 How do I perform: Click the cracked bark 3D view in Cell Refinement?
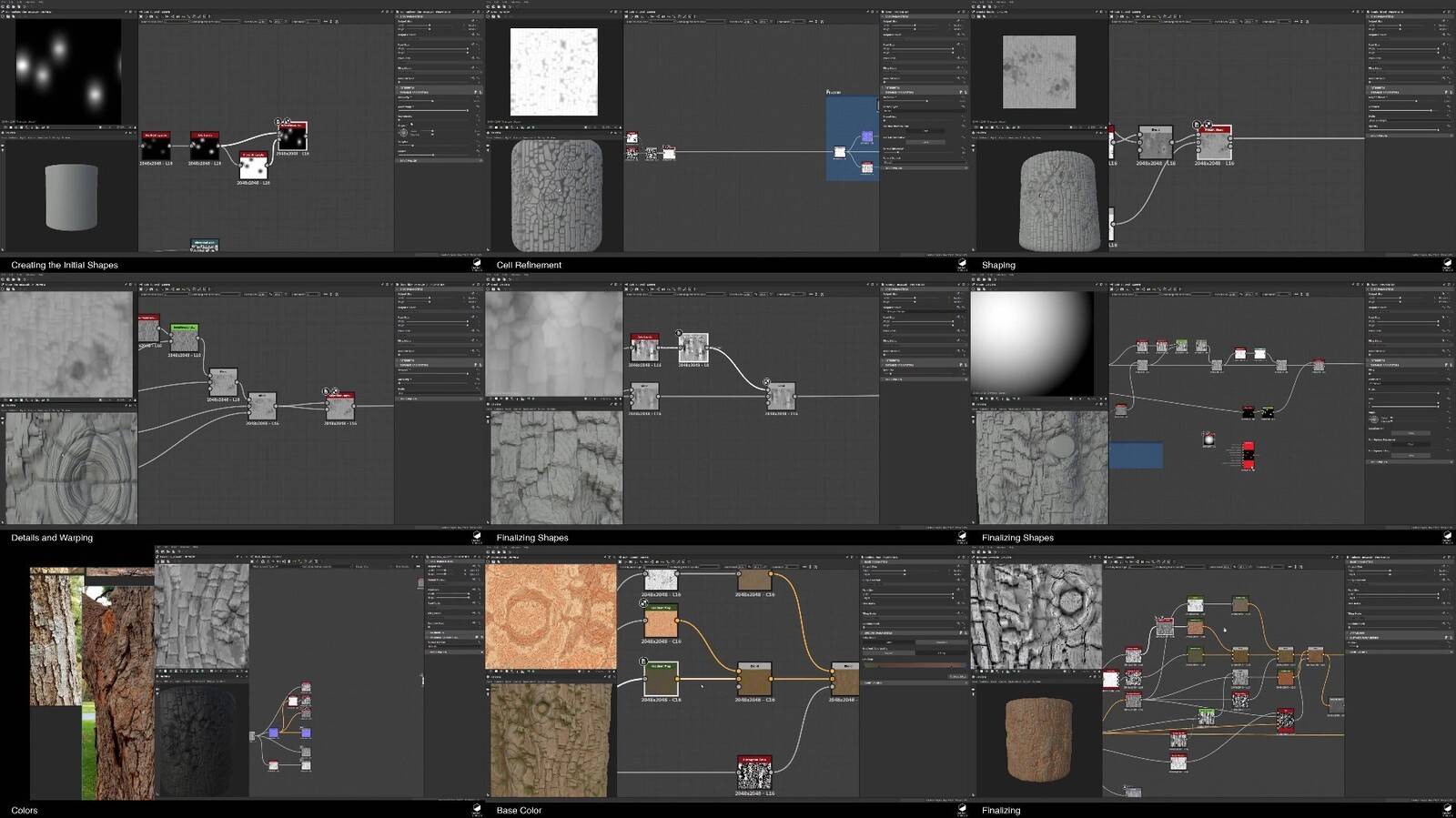[556, 195]
